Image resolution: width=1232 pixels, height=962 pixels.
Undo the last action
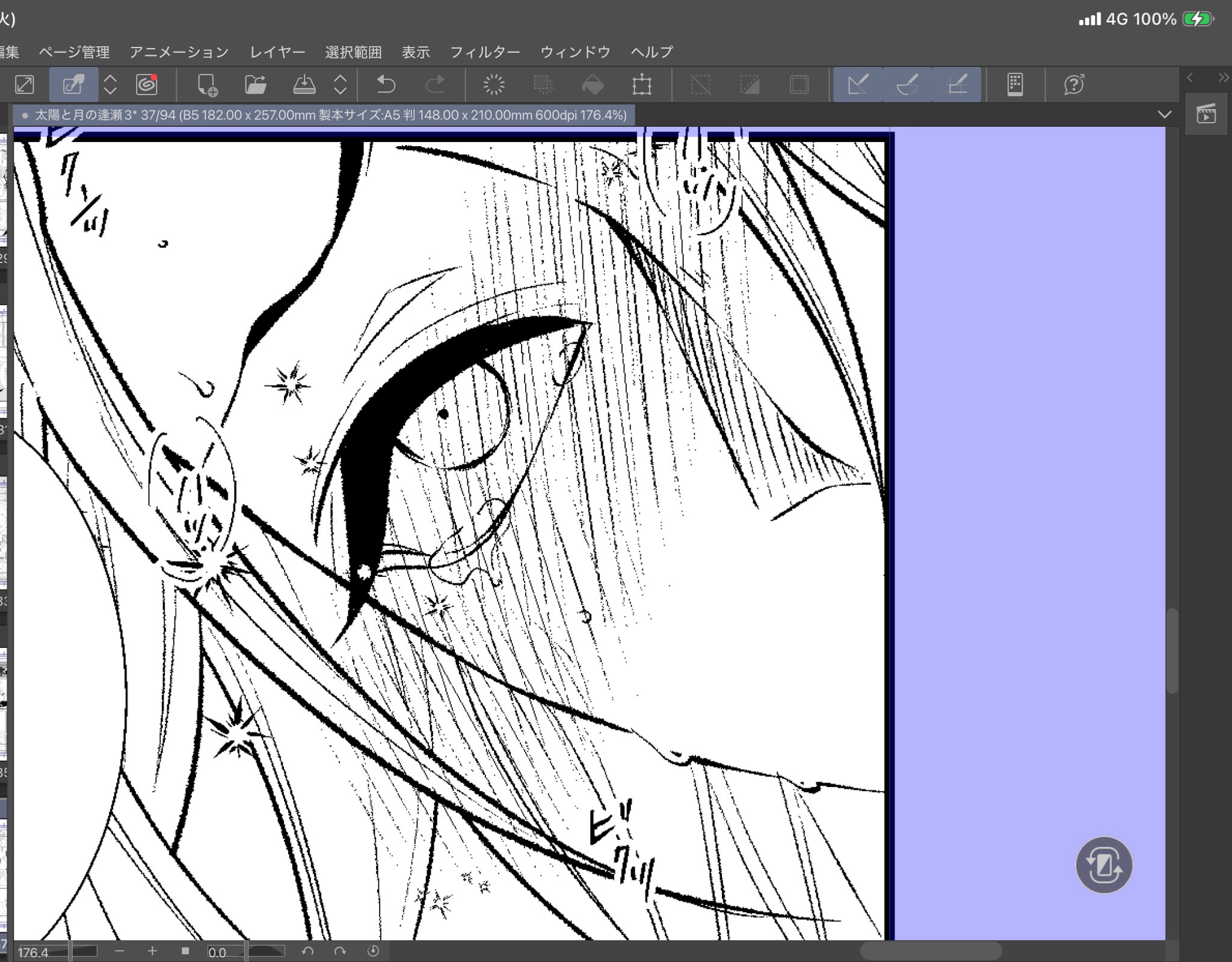point(386,85)
